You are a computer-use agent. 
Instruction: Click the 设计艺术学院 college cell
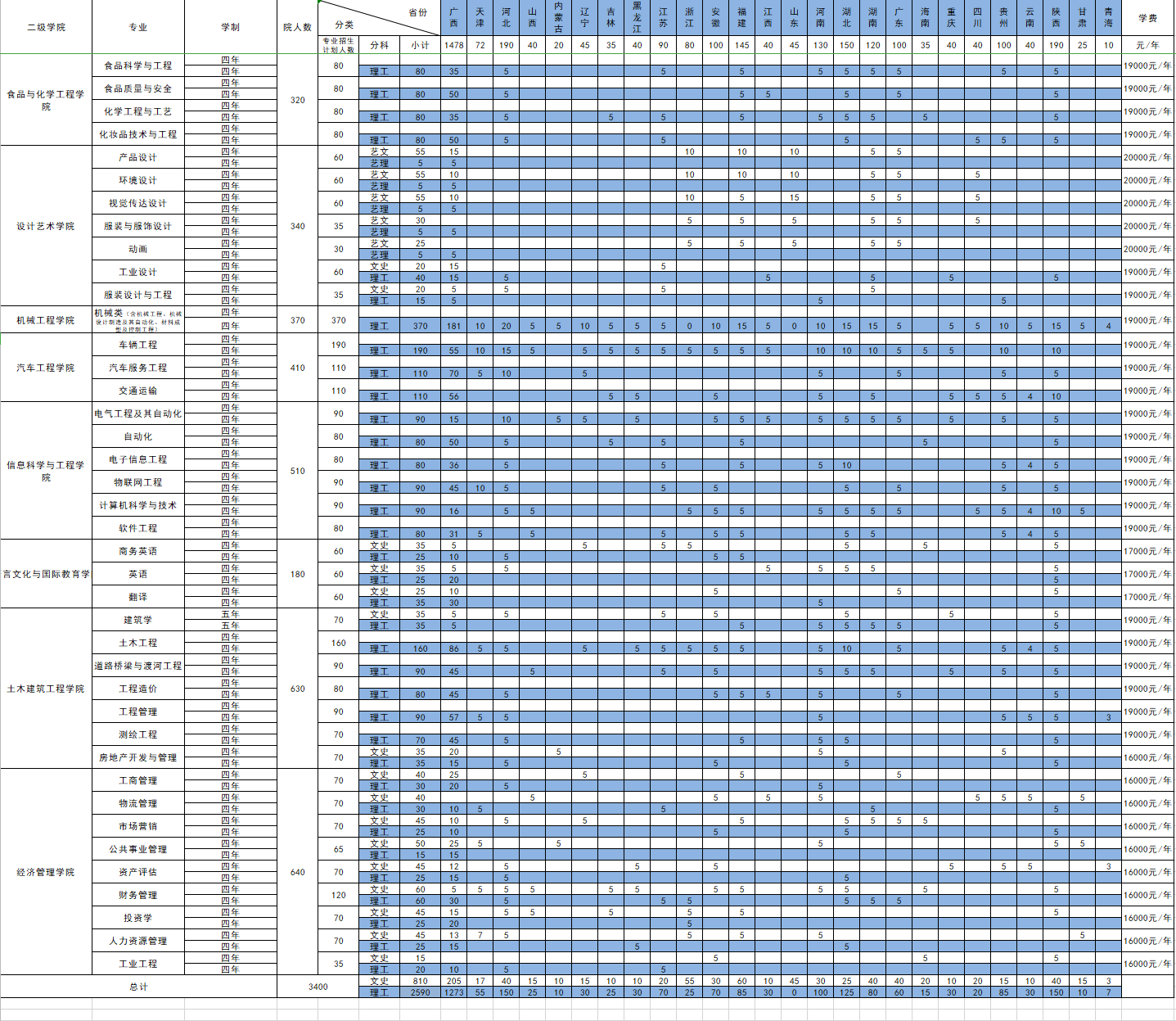click(x=46, y=226)
